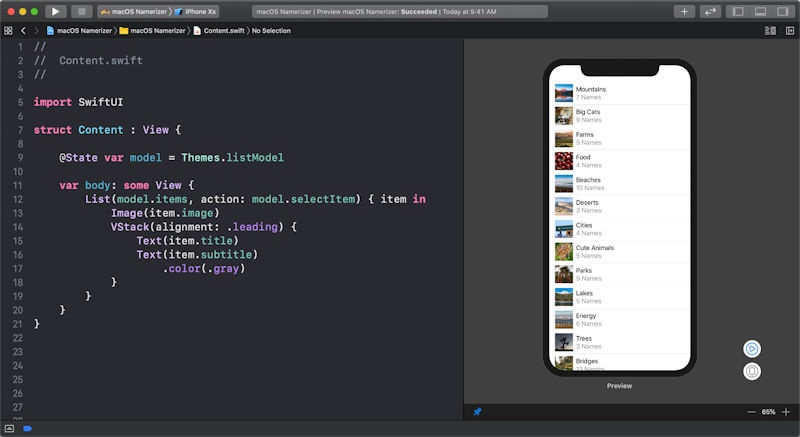Click the code review arrows button

pyautogui.click(x=710, y=12)
